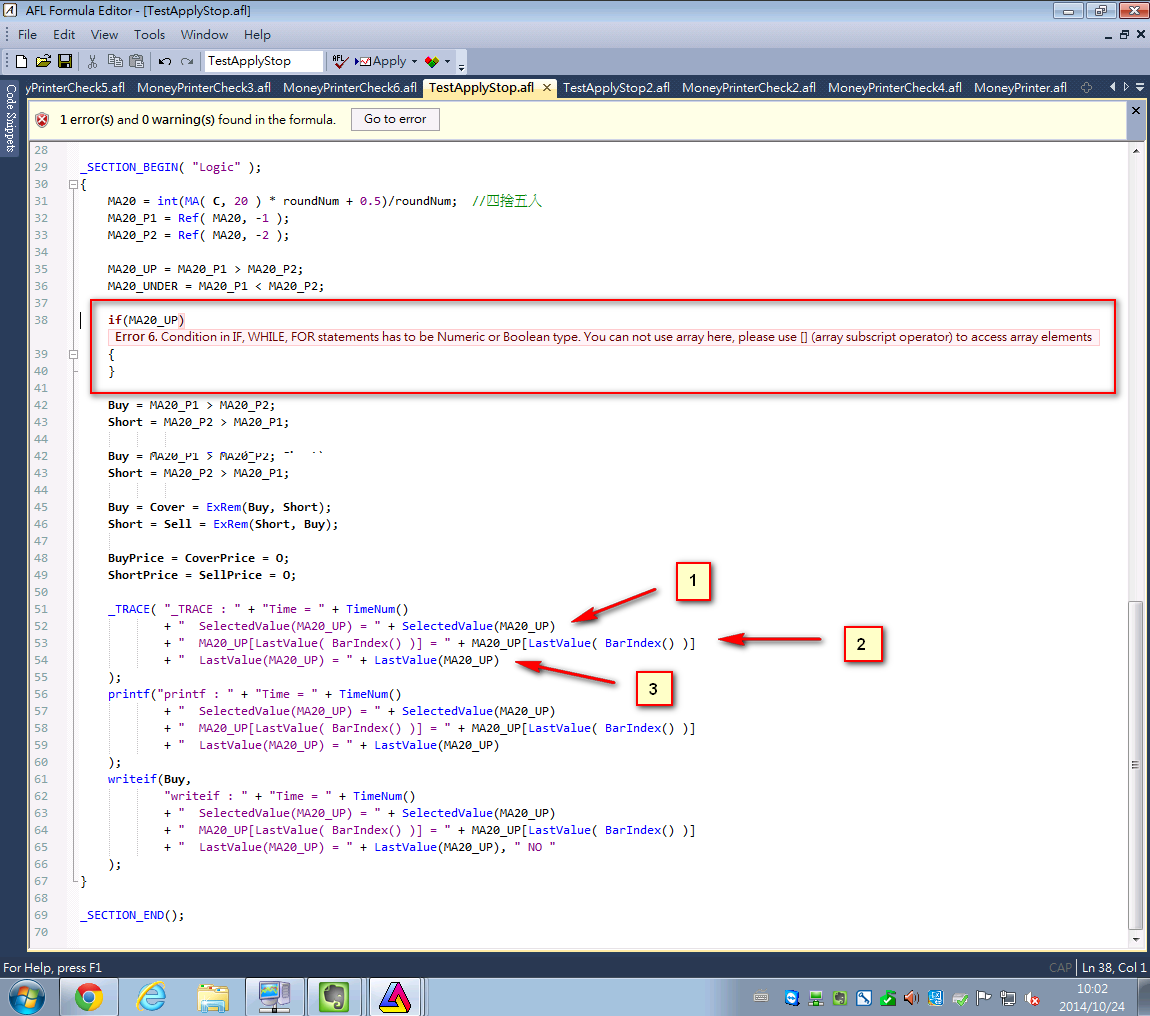1150x1016 pixels.
Task: Open the Code Snippets side panel
Action: coord(10,117)
